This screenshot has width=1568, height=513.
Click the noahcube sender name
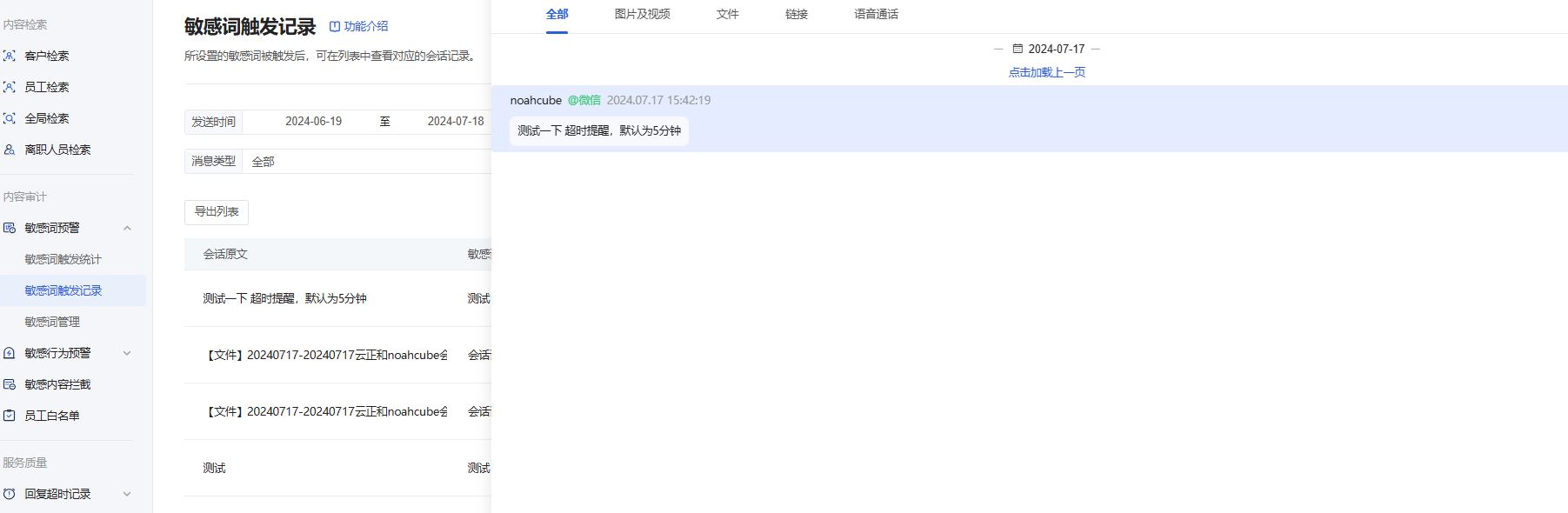(536, 101)
